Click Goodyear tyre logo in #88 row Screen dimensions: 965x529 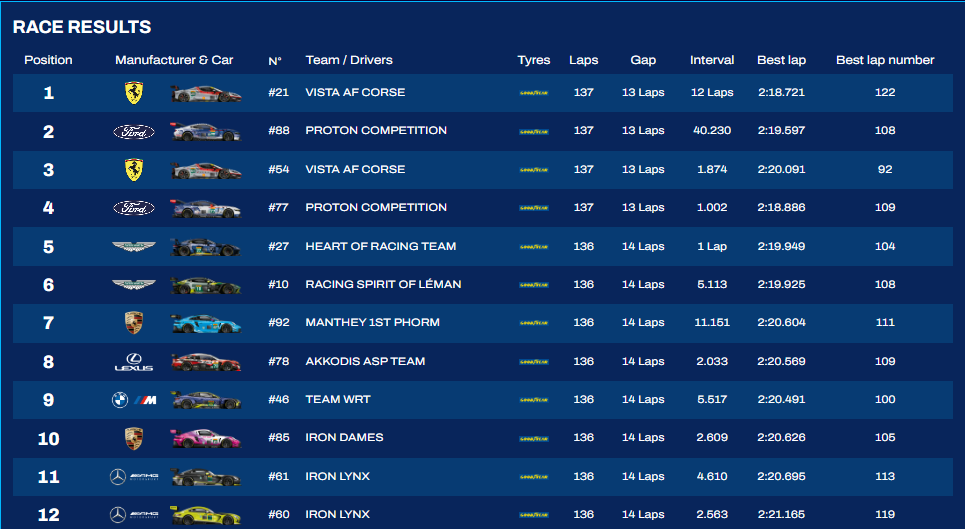click(x=534, y=132)
